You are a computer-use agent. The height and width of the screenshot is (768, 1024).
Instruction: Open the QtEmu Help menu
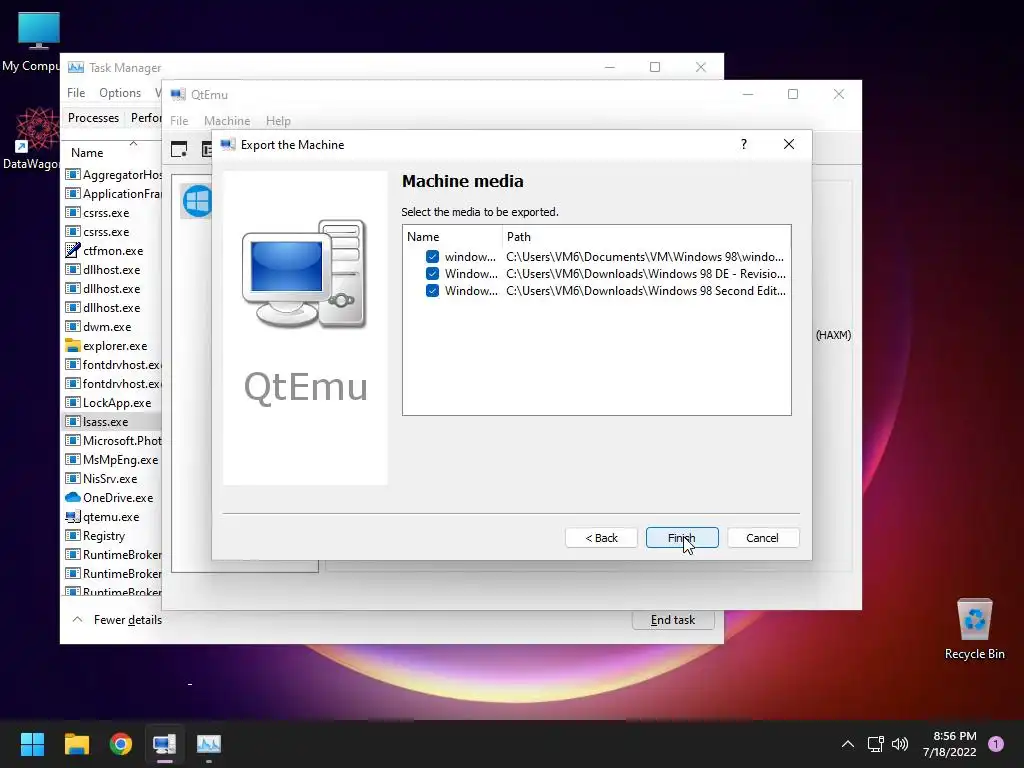(x=278, y=121)
